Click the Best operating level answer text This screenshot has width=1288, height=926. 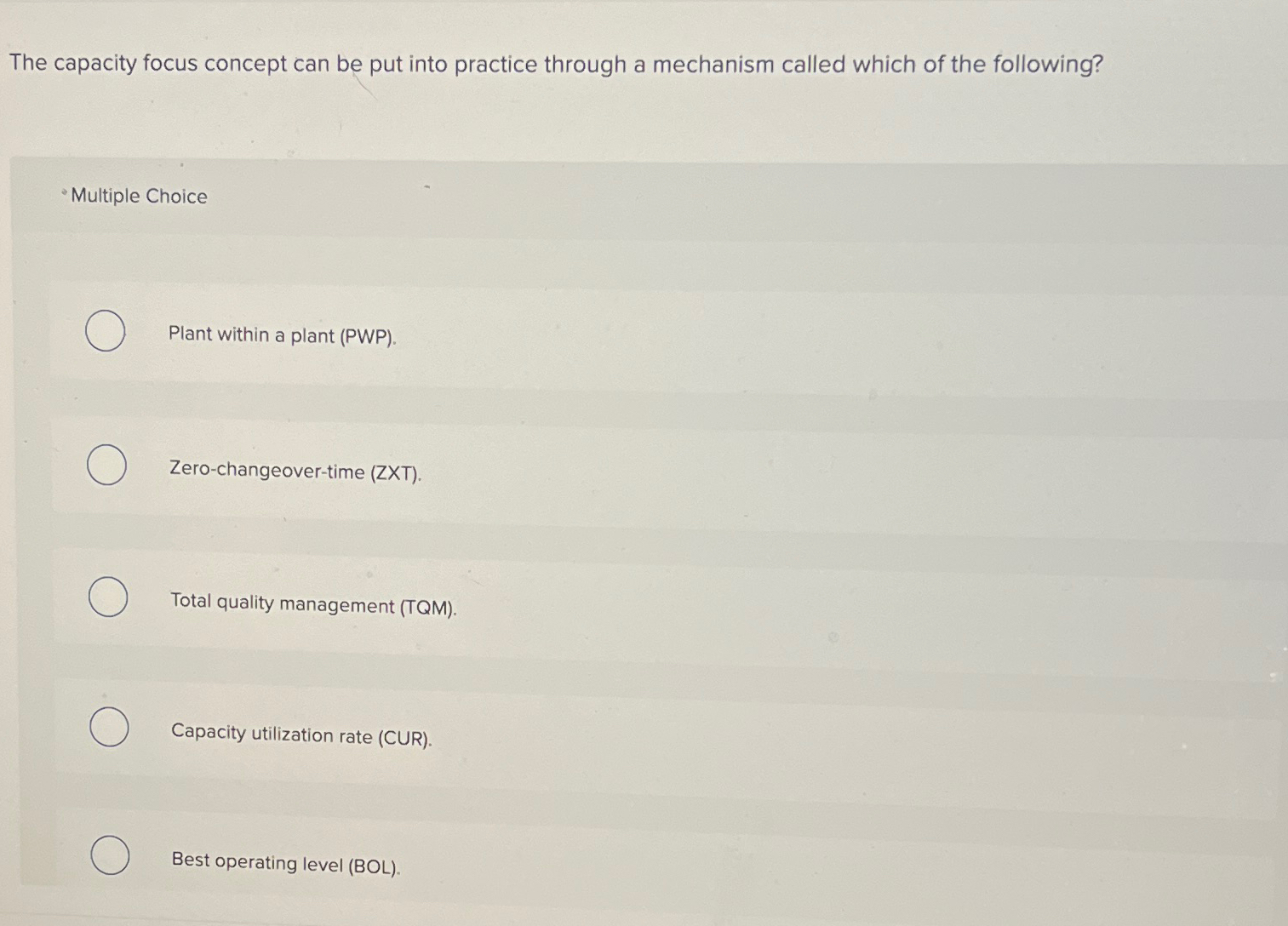point(284,863)
